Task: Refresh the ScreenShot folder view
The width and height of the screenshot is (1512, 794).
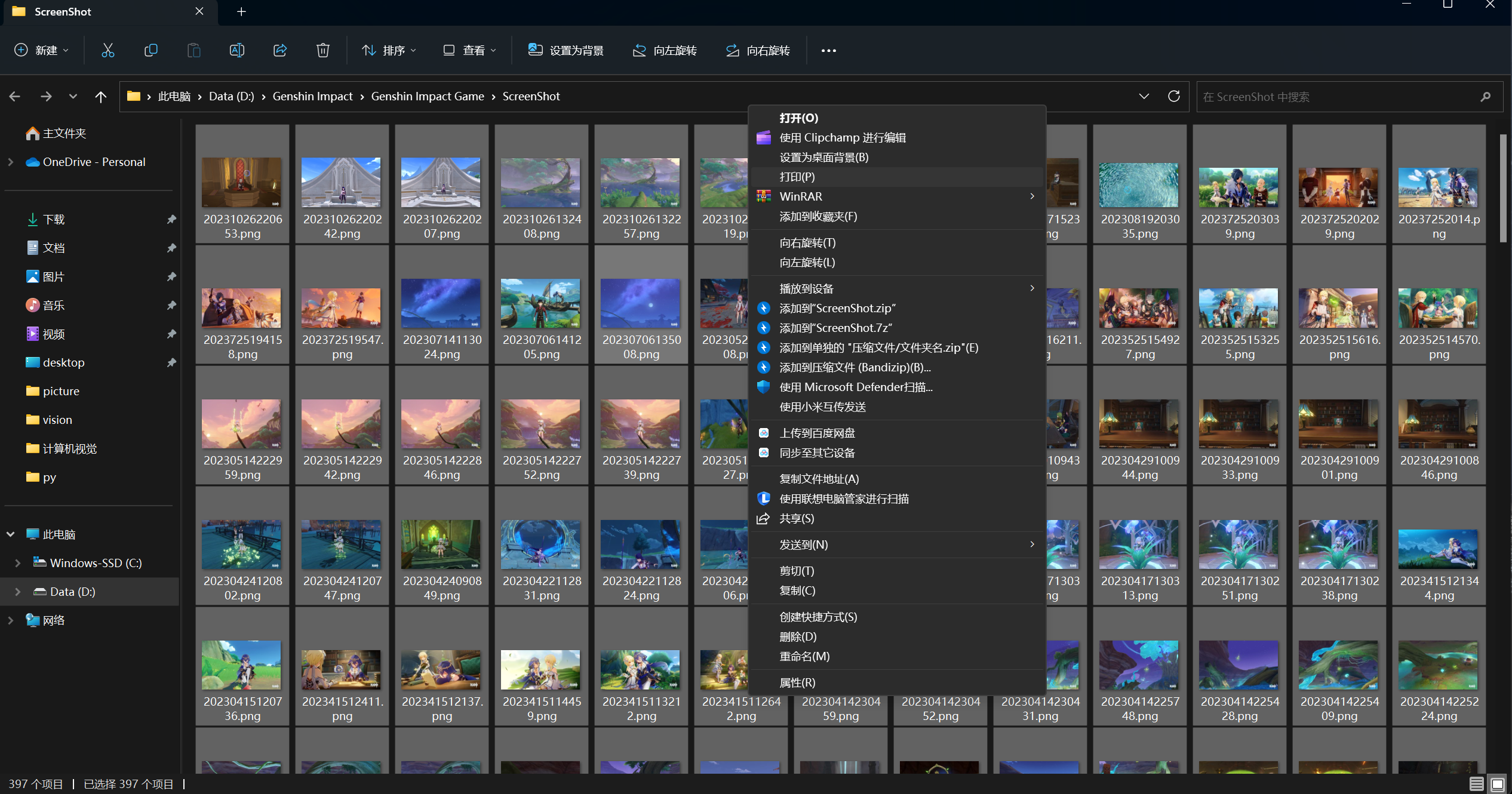Action: 1174,96
